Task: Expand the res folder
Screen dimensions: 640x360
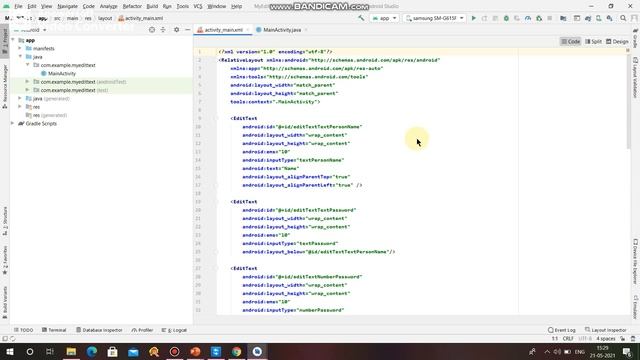Action: click(x=20, y=107)
